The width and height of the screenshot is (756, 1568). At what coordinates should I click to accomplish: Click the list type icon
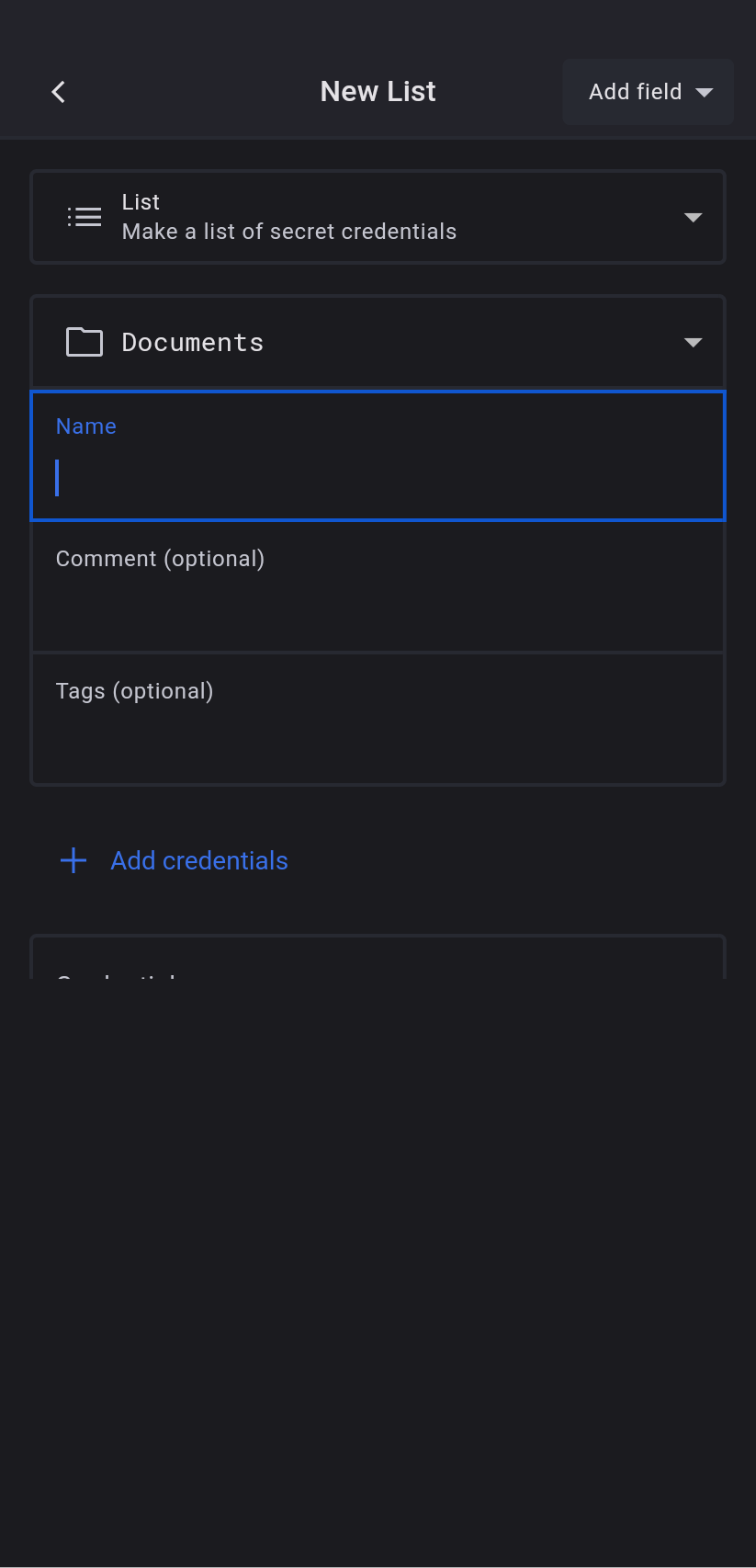(85, 217)
